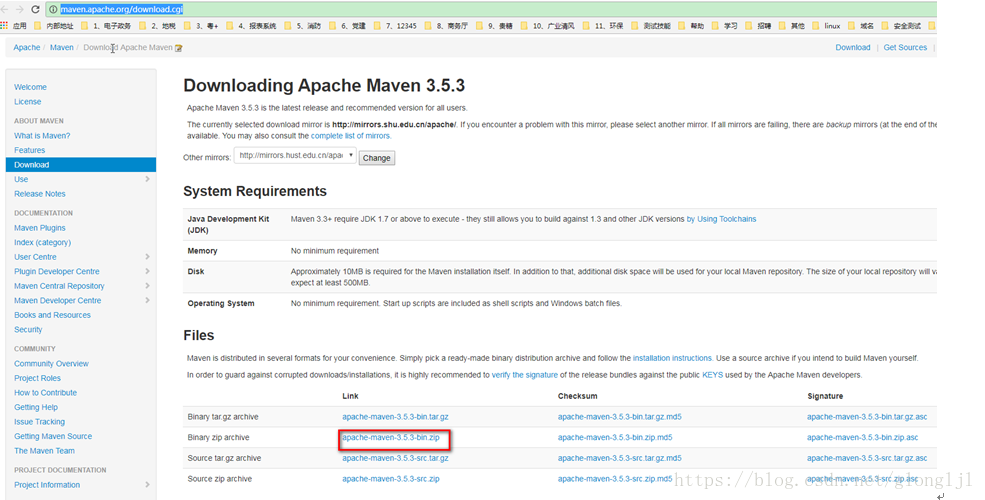The image size is (985, 500).
Task: Open What is Maven? sidebar item
Action: point(42,136)
